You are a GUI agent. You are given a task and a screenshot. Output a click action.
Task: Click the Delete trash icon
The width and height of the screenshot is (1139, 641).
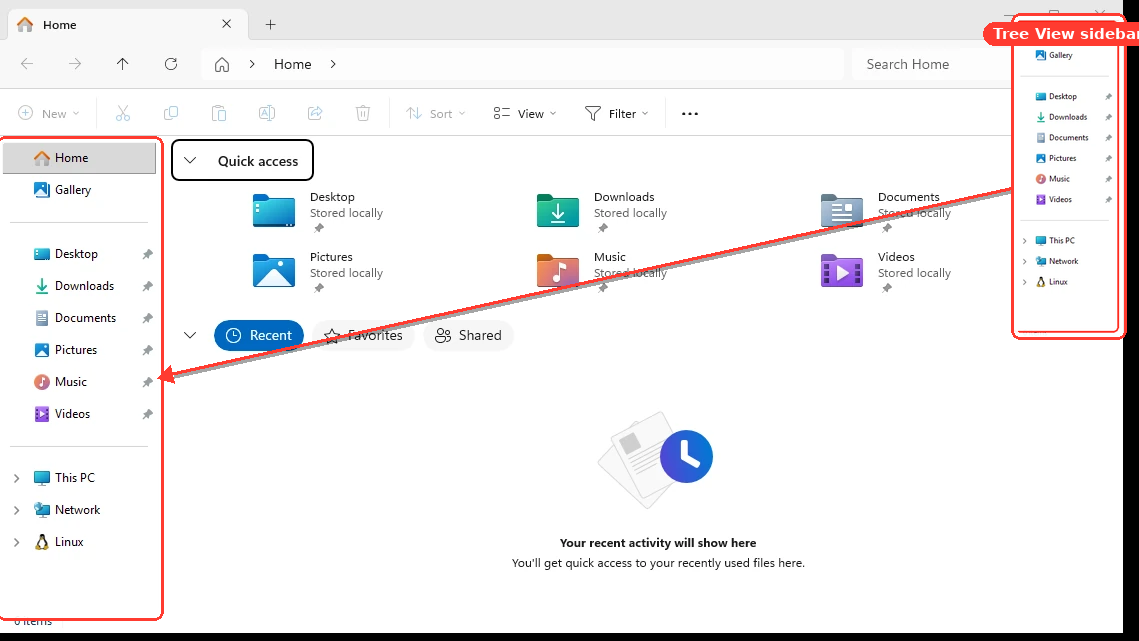(x=362, y=113)
